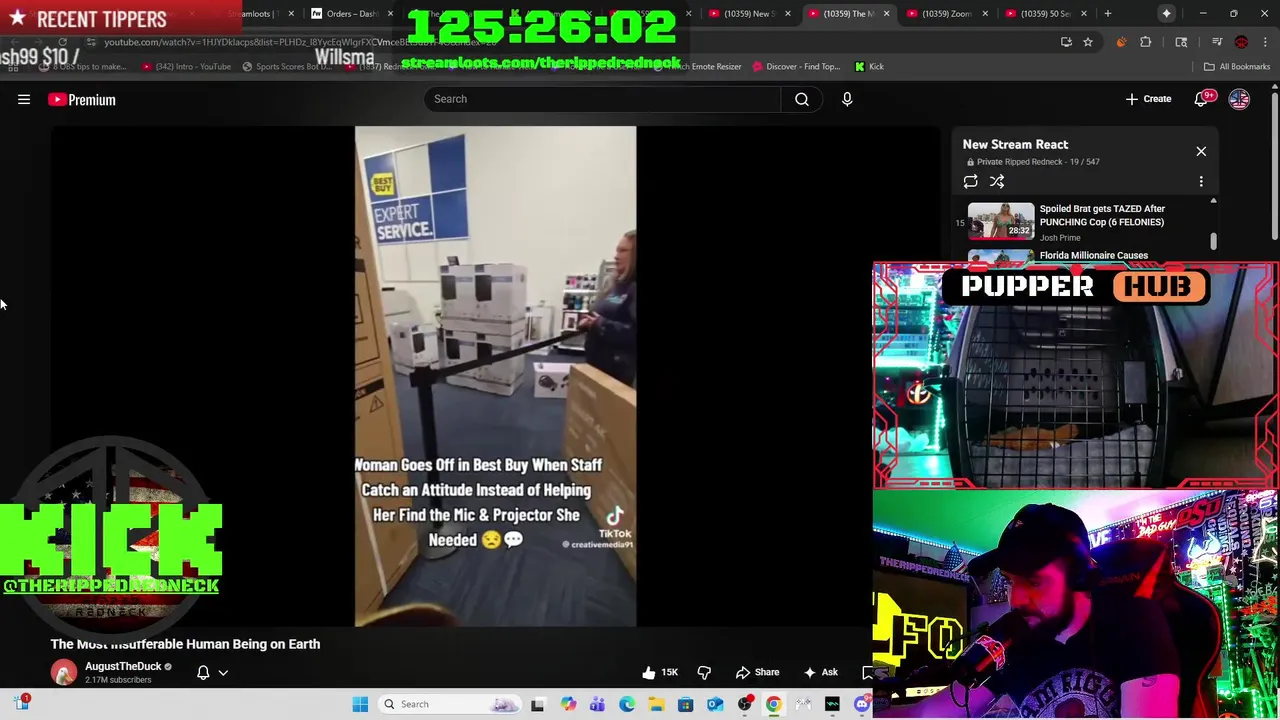Image resolution: width=1280 pixels, height=720 pixels.
Task: Share this video
Action: click(x=757, y=672)
